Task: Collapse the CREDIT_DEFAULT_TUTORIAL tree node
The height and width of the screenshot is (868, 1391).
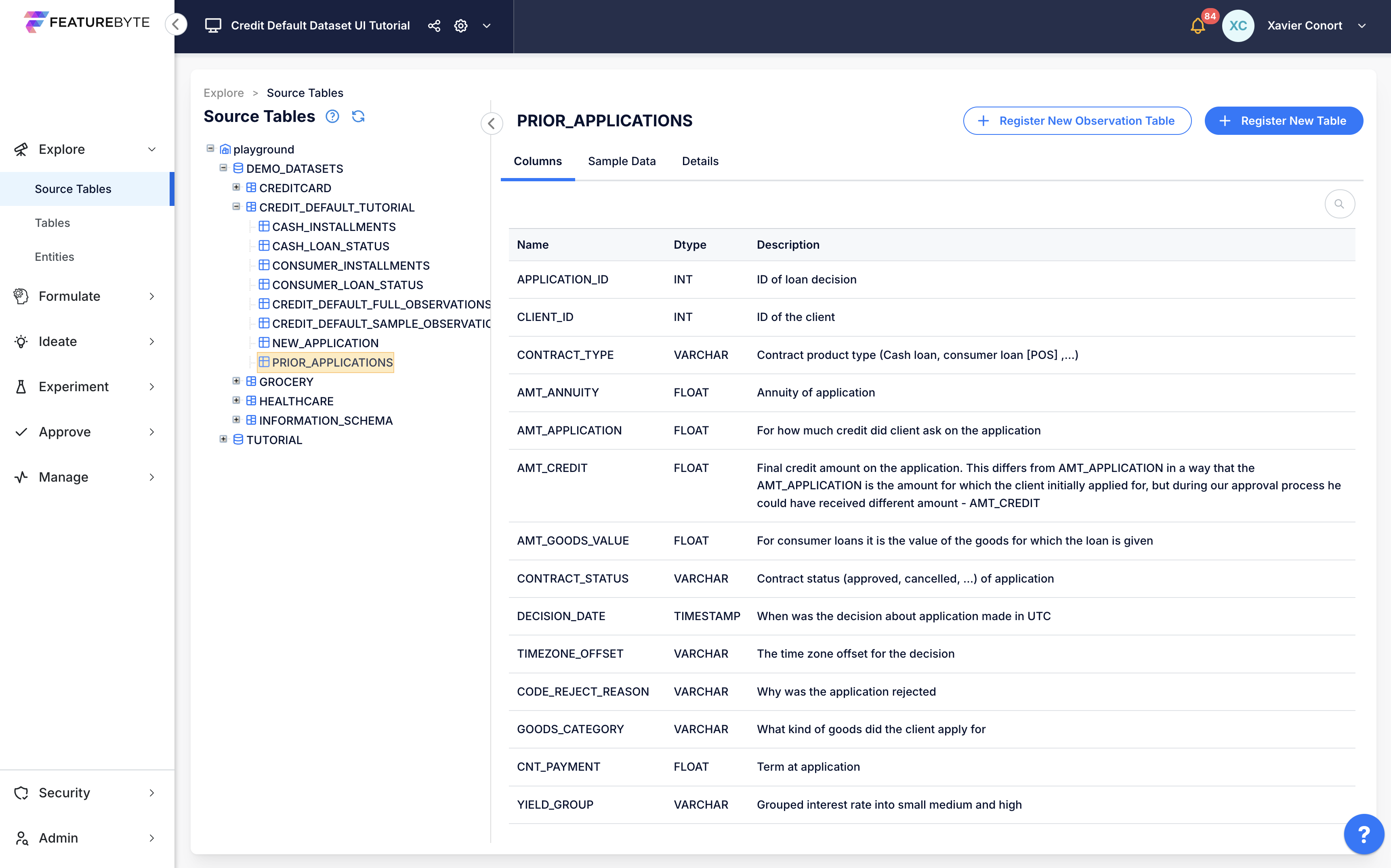Action: [236, 207]
